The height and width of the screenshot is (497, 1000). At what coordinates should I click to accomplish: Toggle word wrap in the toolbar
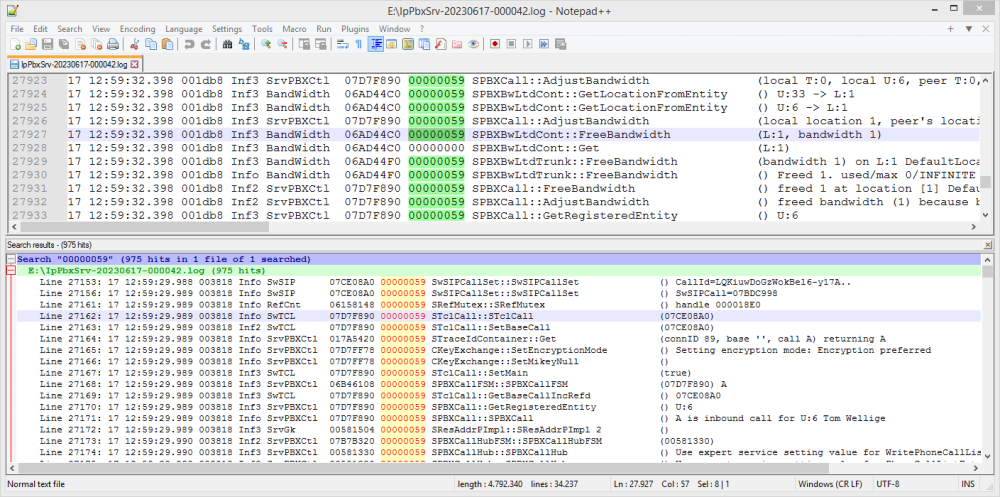[342, 44]
